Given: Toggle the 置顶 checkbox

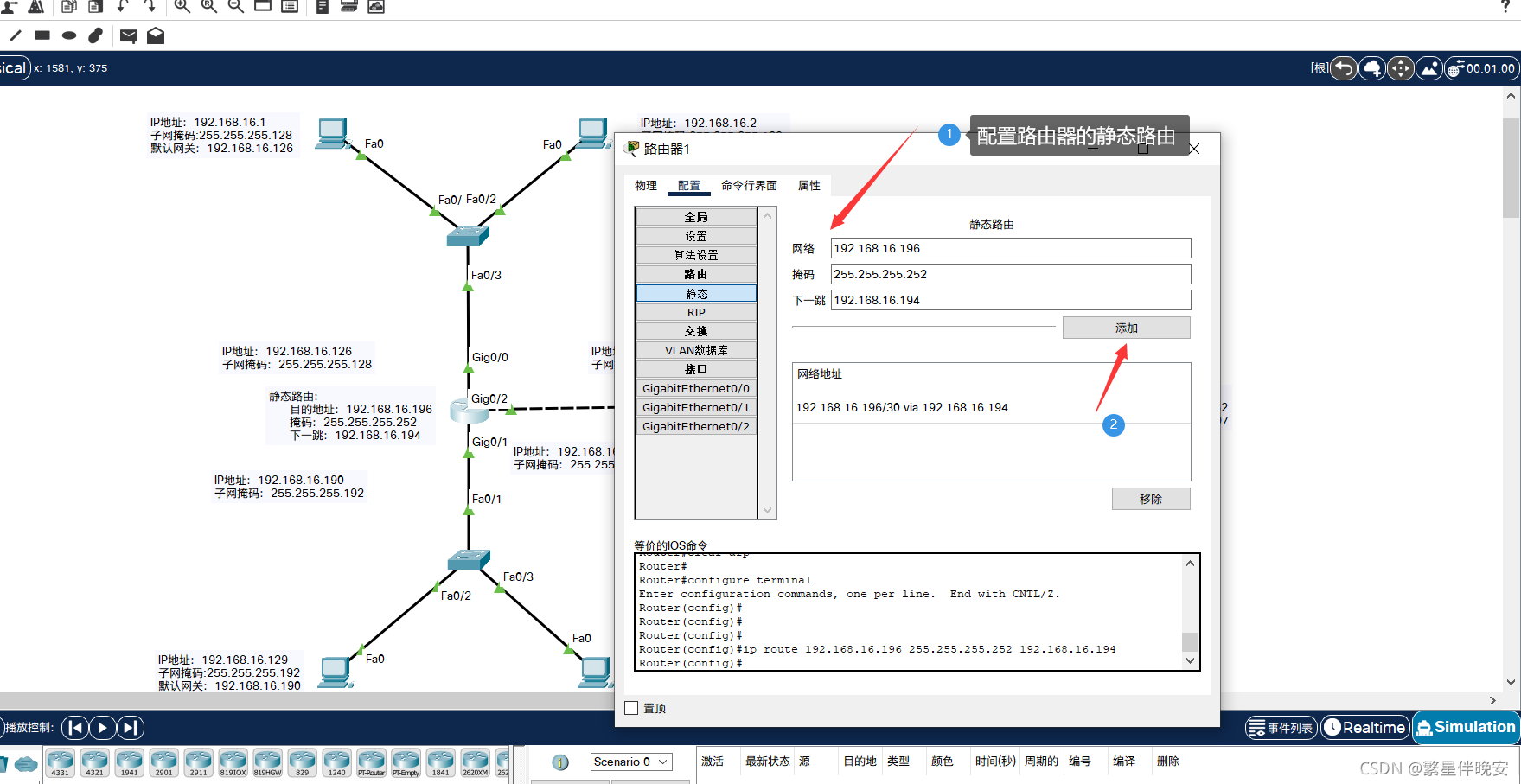Looking at the screenshot, I should (x=631, y=708).
